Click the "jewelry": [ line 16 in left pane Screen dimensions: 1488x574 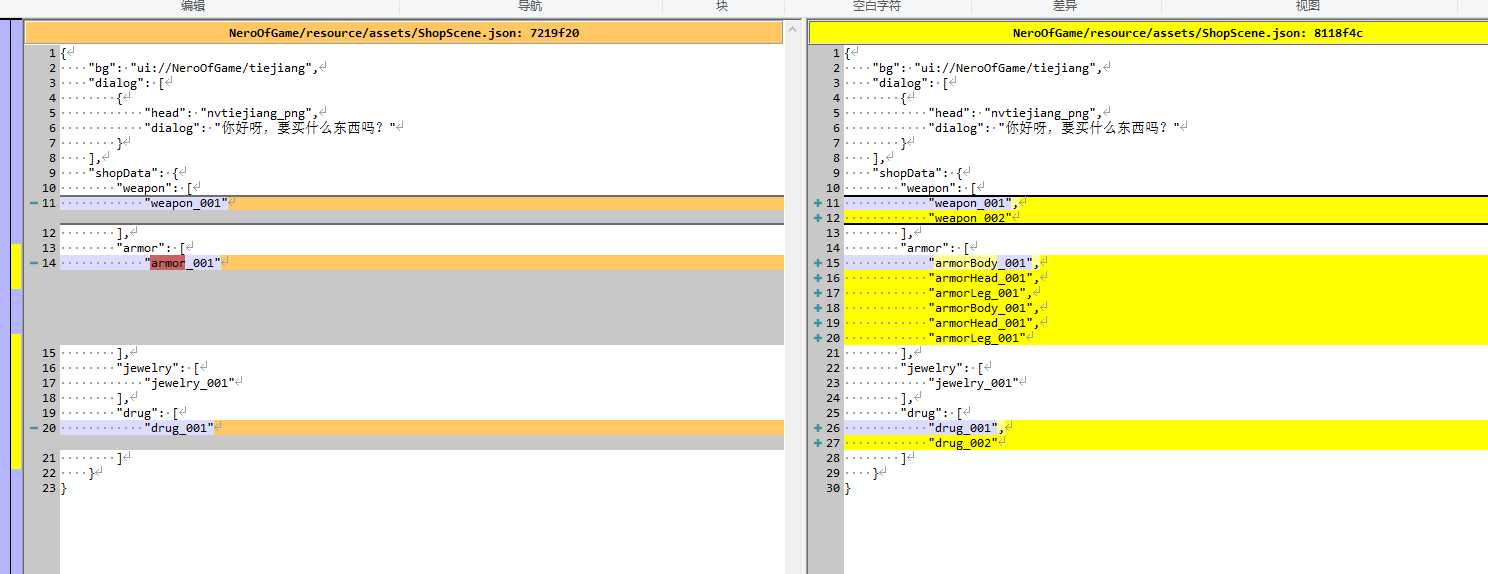coord(421,368)
